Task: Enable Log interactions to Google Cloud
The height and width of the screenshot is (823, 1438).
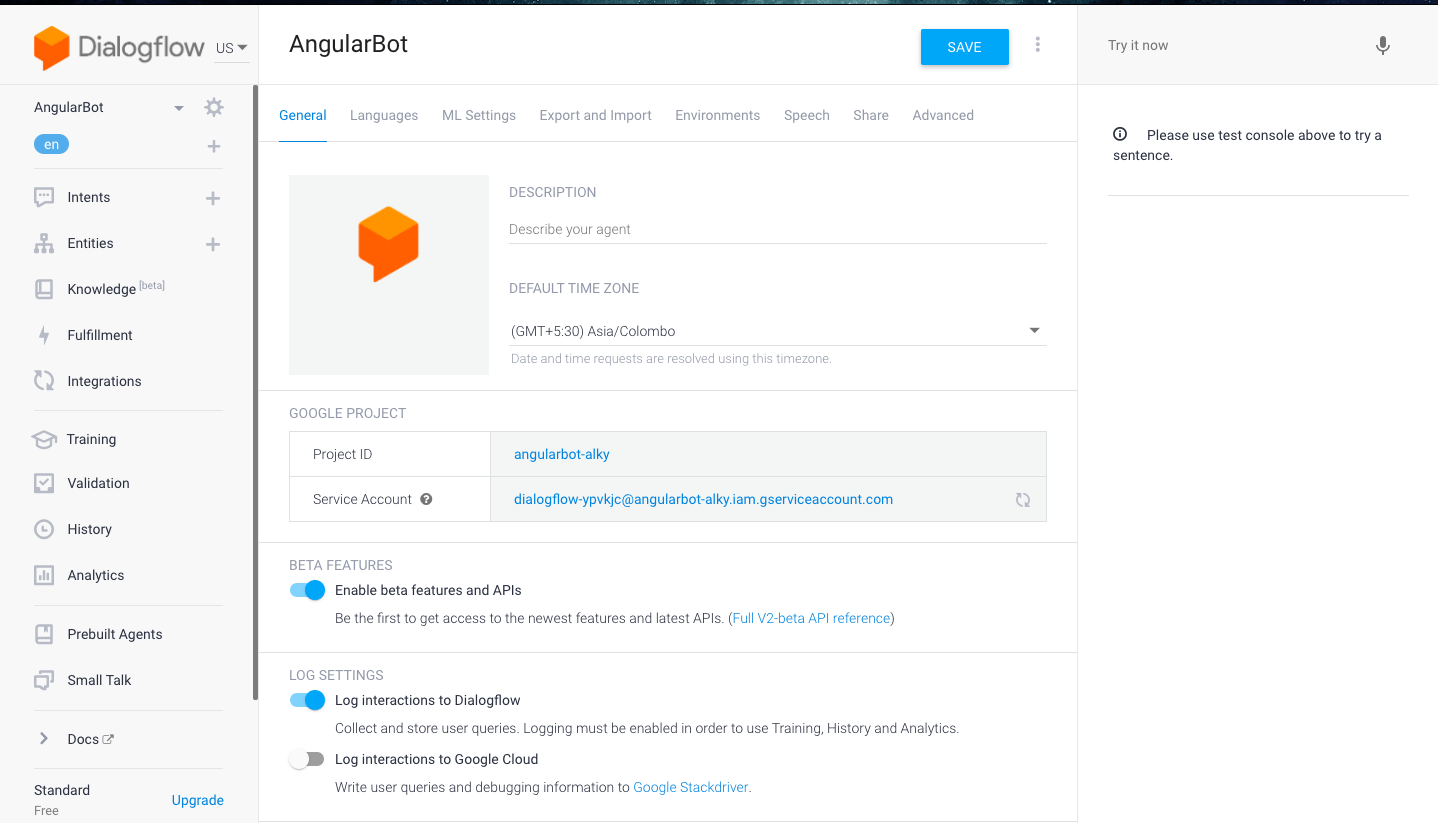Action: 306,759
